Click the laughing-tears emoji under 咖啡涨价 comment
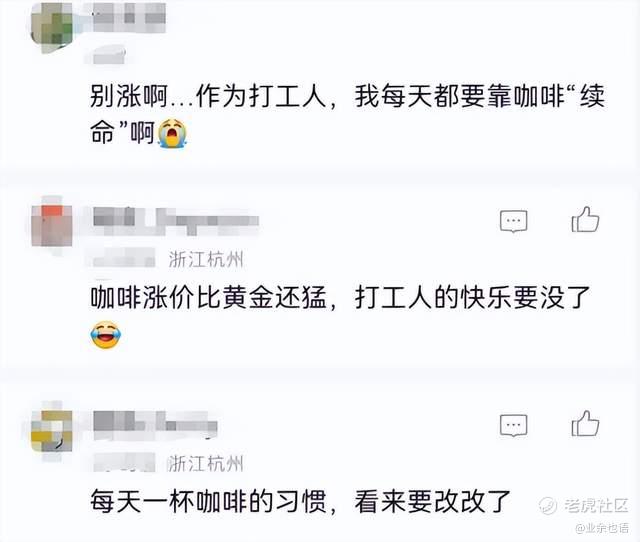The height and width of the screenshot is (542, 640). (x=105, y=335)
